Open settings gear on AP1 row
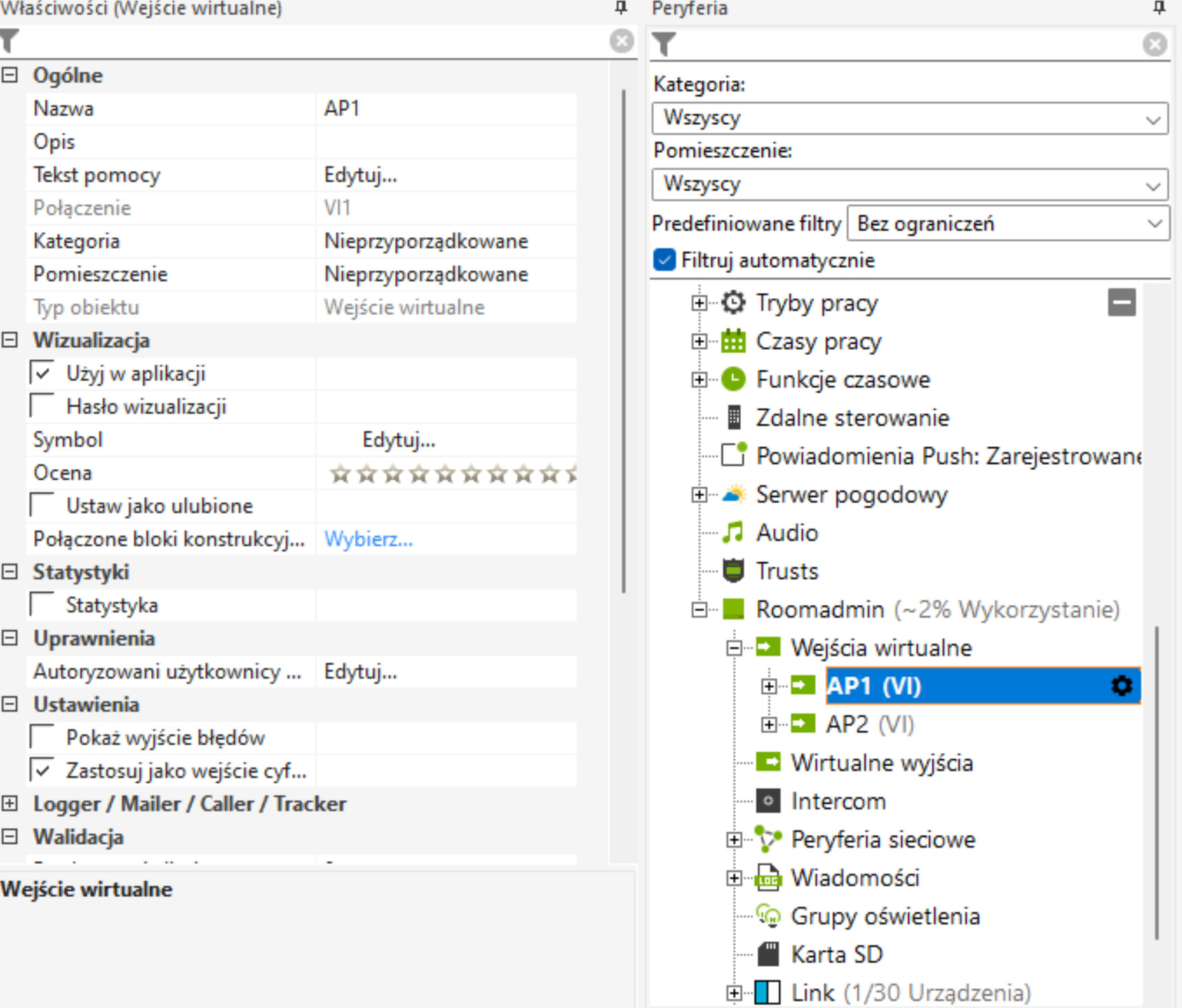Image resolution: width=1182 pixels, height=1008 pixels. [1121, 686]
